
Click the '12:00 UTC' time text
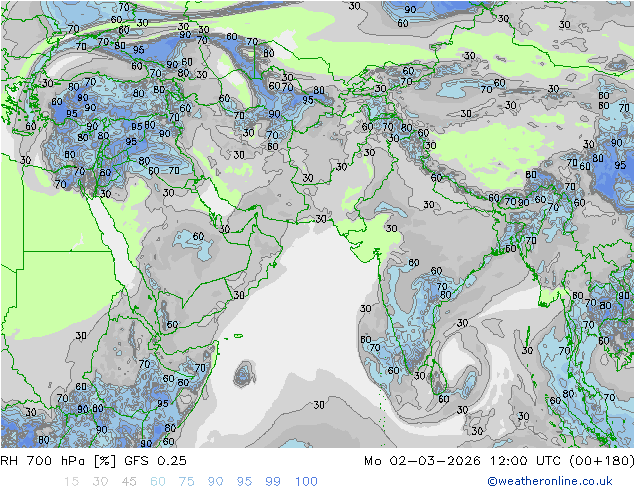525,461
